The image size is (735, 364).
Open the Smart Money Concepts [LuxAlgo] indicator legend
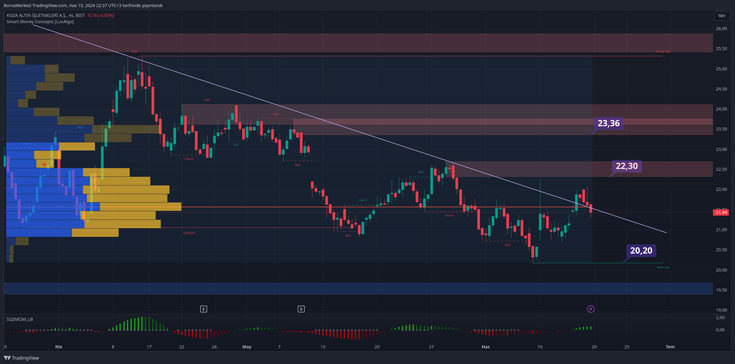[x=40, y=22]
